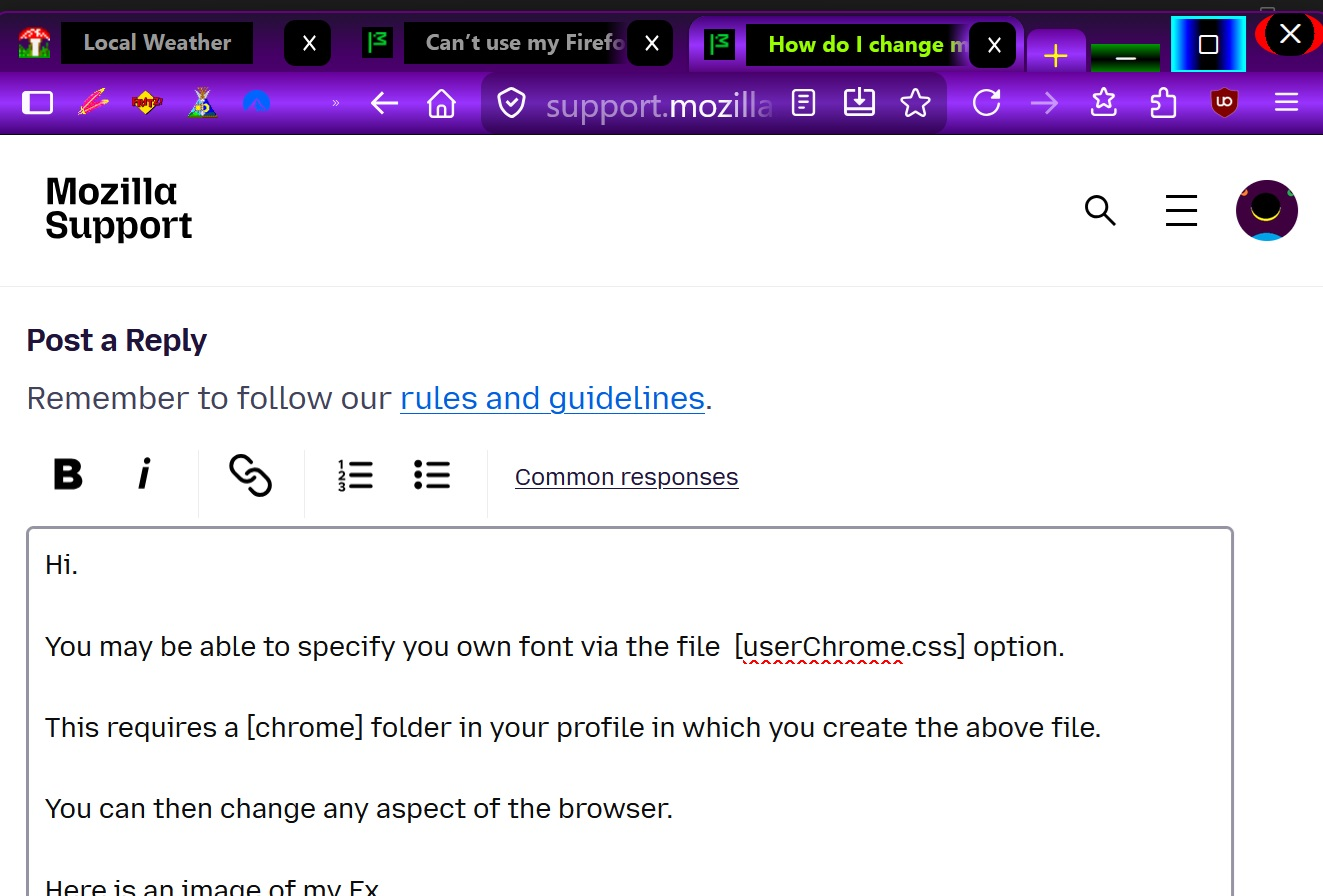Insert a numbered list
This screenshot has width=1323, height=896.
(355, 475)
